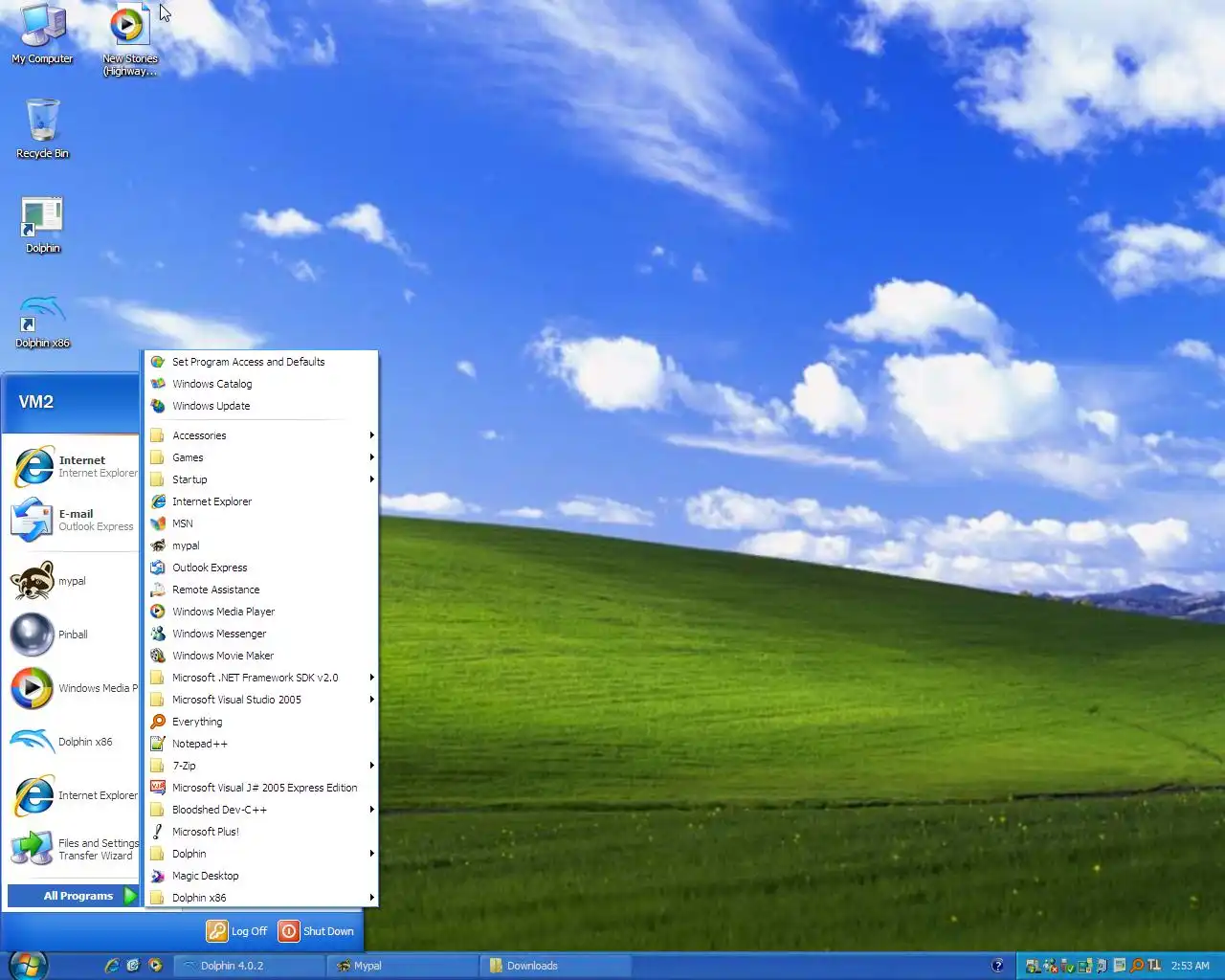
Task: Click the taskbar clock showing 2:53 AM
Action: pyautogui.click(x=1190, y=966)
